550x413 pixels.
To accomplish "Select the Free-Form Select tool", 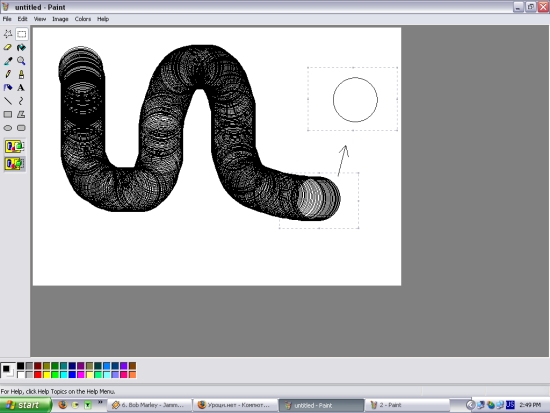I will pyautogui.click(x=8, y=34).
